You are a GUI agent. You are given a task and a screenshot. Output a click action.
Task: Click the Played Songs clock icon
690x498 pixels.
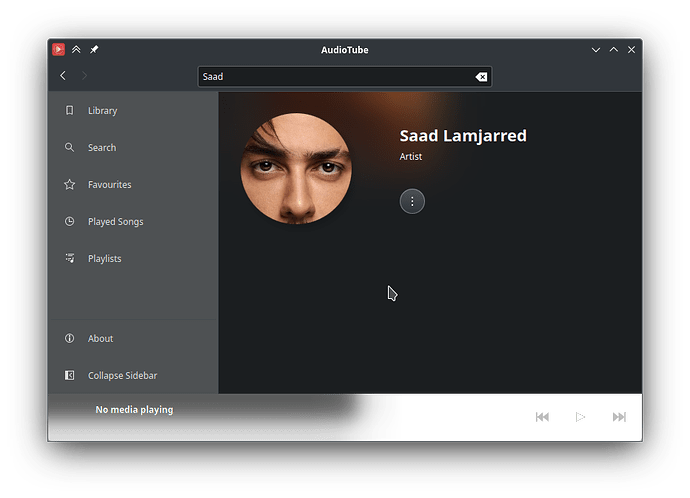pos(70,221)
